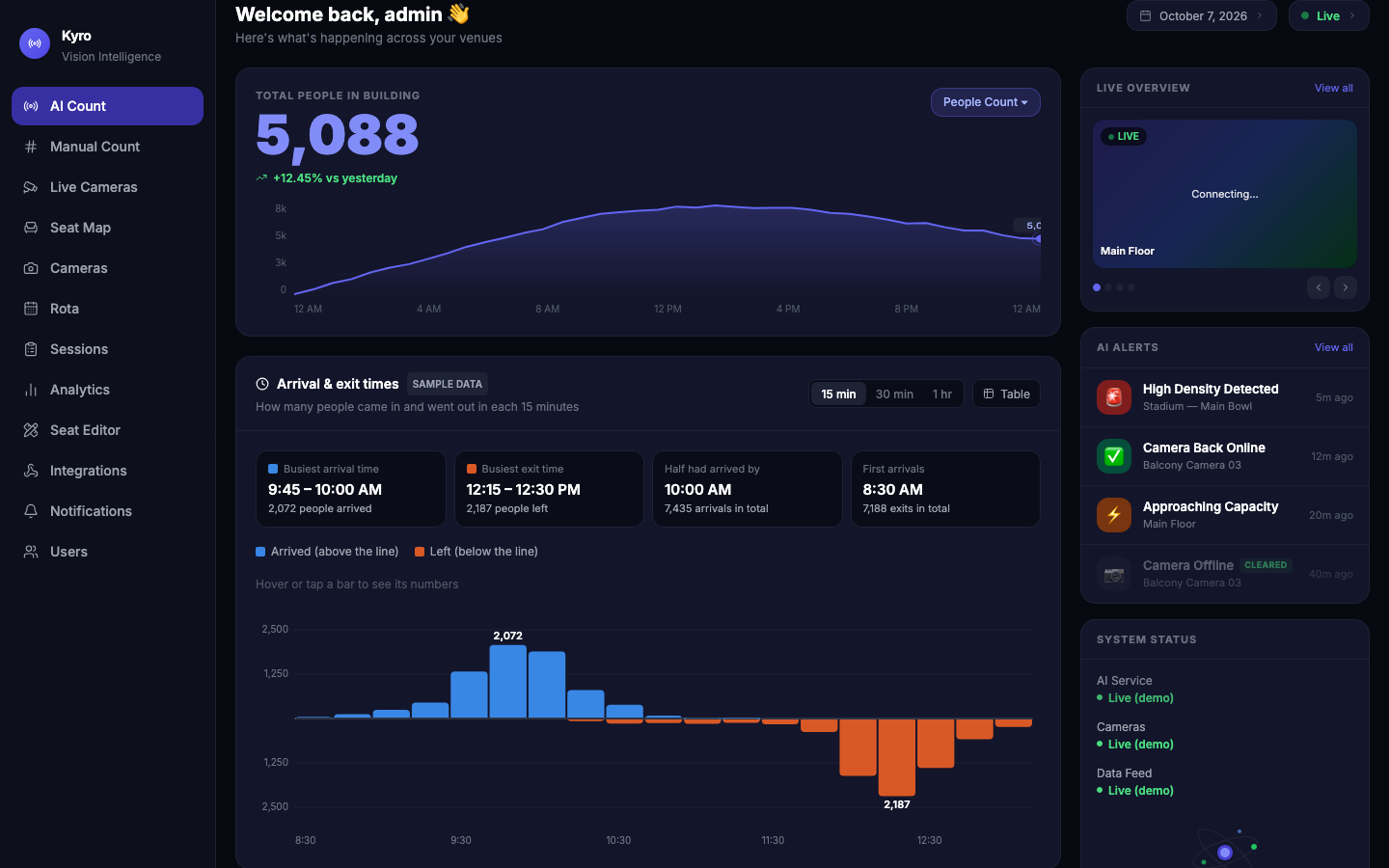
Task: Click the 2,072 peak arrivals bar
Action: [x=508, y=682]
